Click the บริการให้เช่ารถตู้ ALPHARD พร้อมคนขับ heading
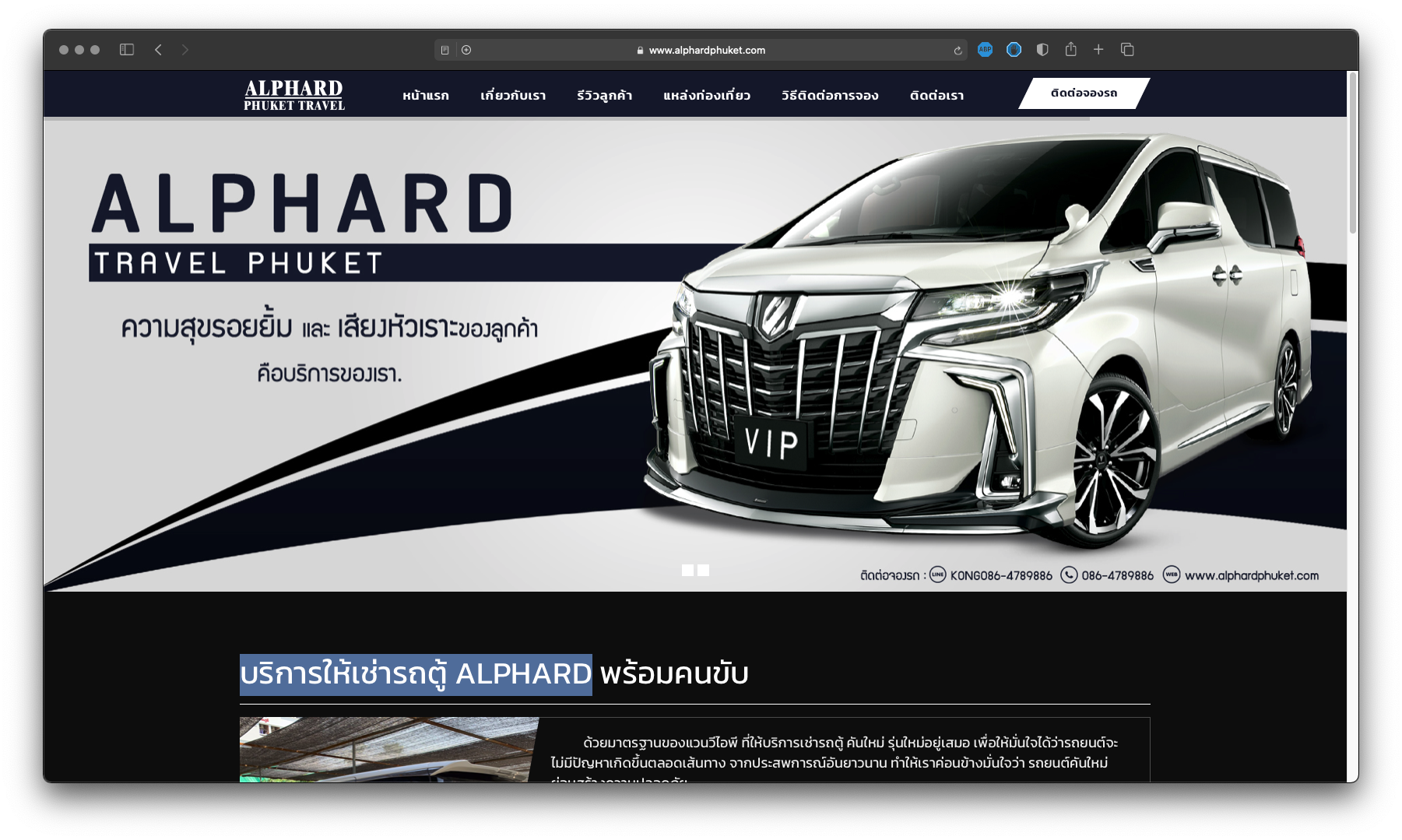Screen dimensions: 1402x840 click(x=494, y=674)
